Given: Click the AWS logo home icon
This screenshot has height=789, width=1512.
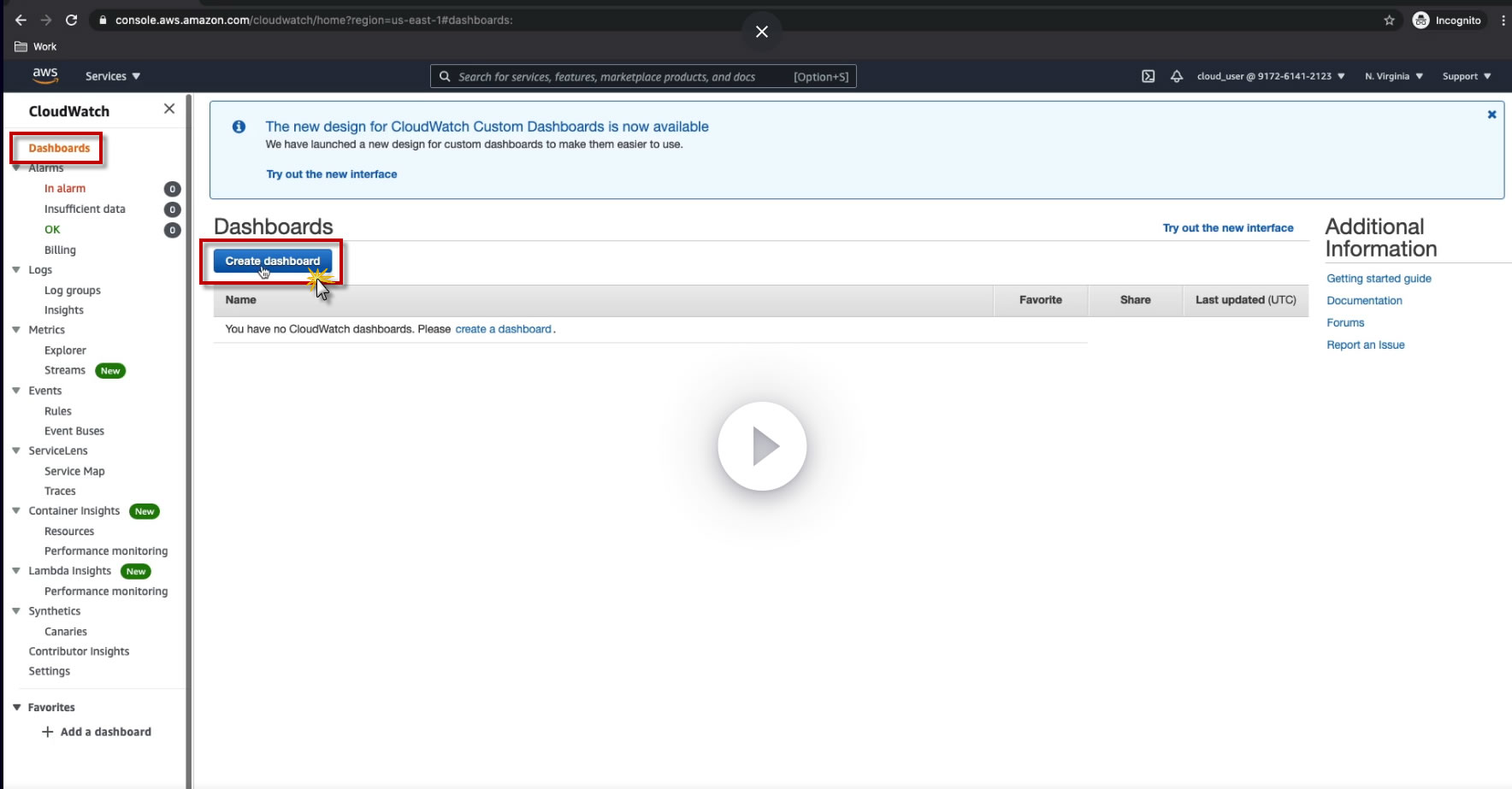Looking at the screenshot, I should 45,75.
